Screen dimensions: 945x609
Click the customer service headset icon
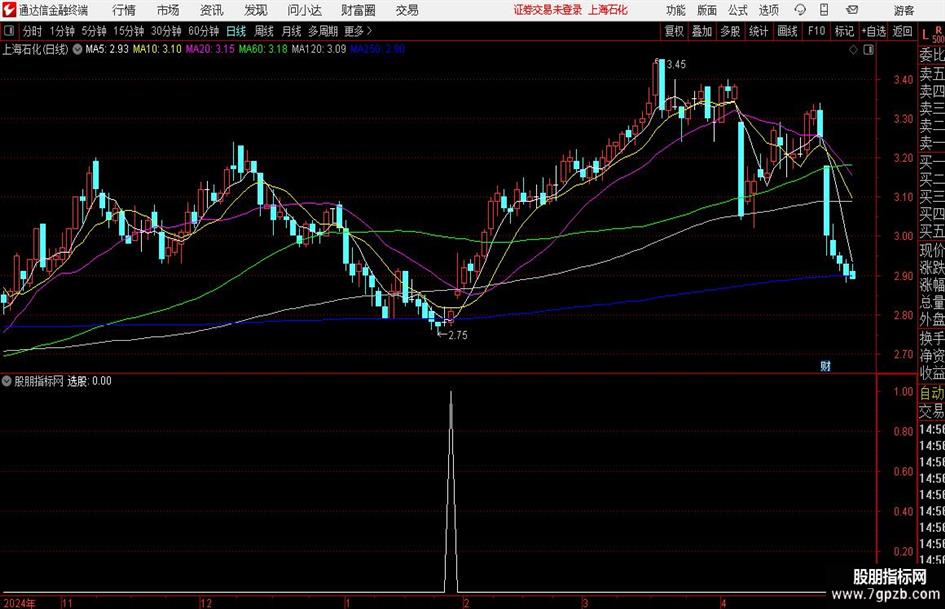pyautogui.click(x=800, y=10)
